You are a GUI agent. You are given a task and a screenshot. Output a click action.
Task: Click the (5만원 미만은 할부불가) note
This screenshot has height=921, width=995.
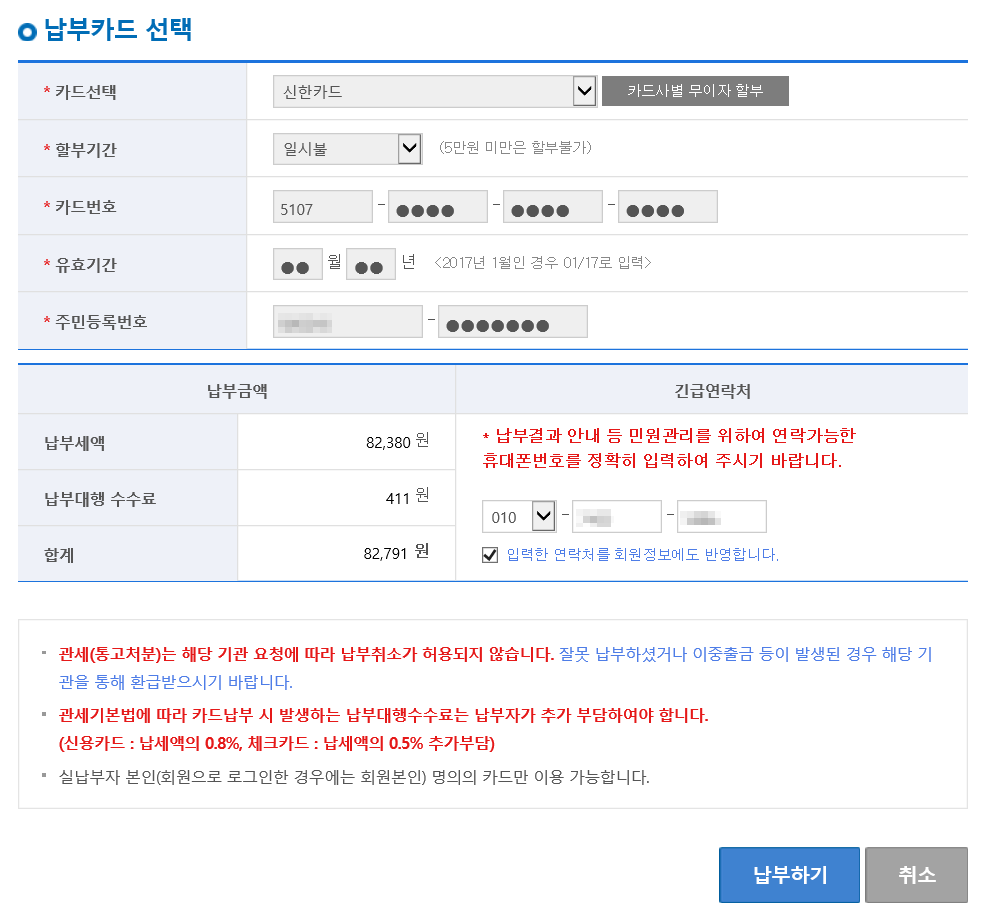515,147
